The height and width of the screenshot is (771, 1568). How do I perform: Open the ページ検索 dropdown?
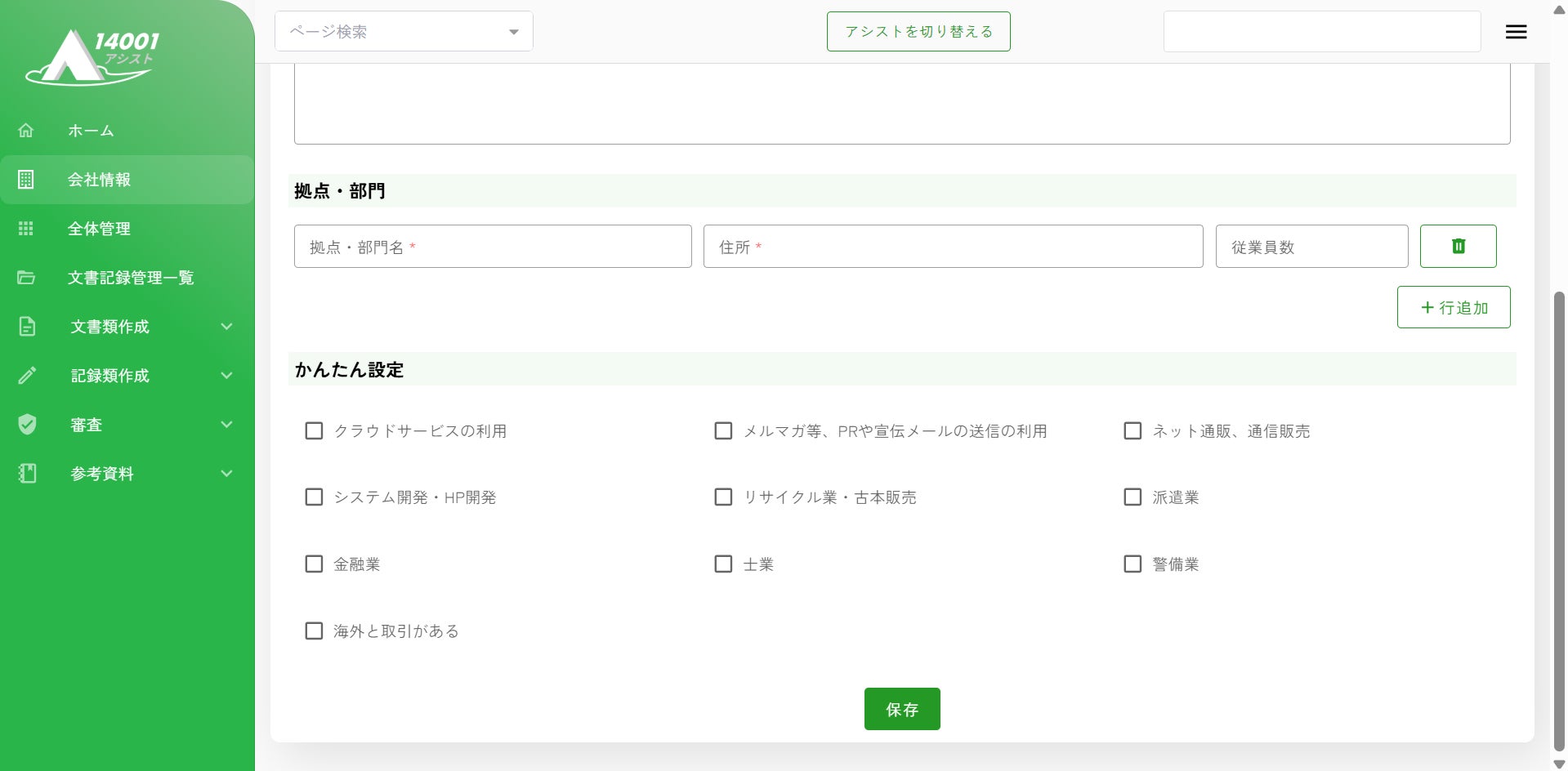pos(404,32)
